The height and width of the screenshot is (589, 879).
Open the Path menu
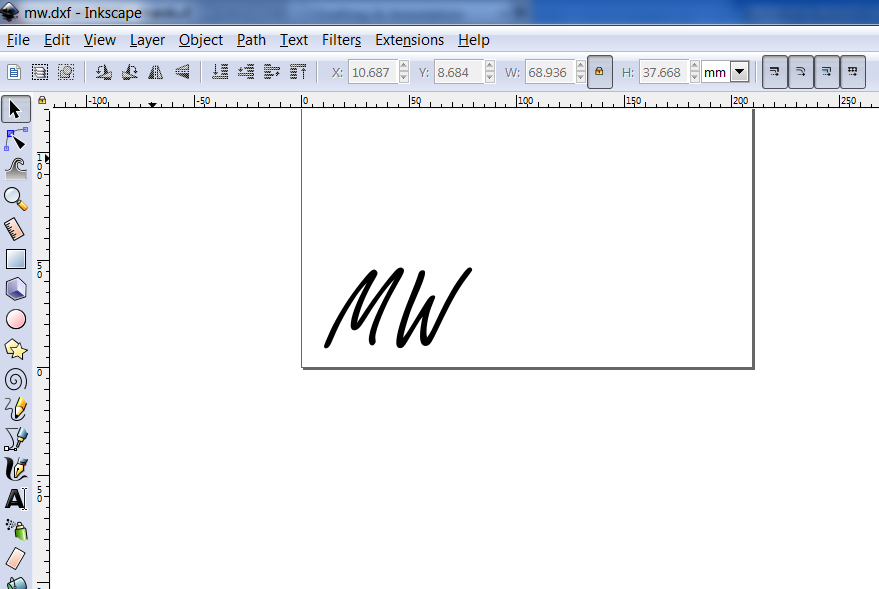coord(251,40)
